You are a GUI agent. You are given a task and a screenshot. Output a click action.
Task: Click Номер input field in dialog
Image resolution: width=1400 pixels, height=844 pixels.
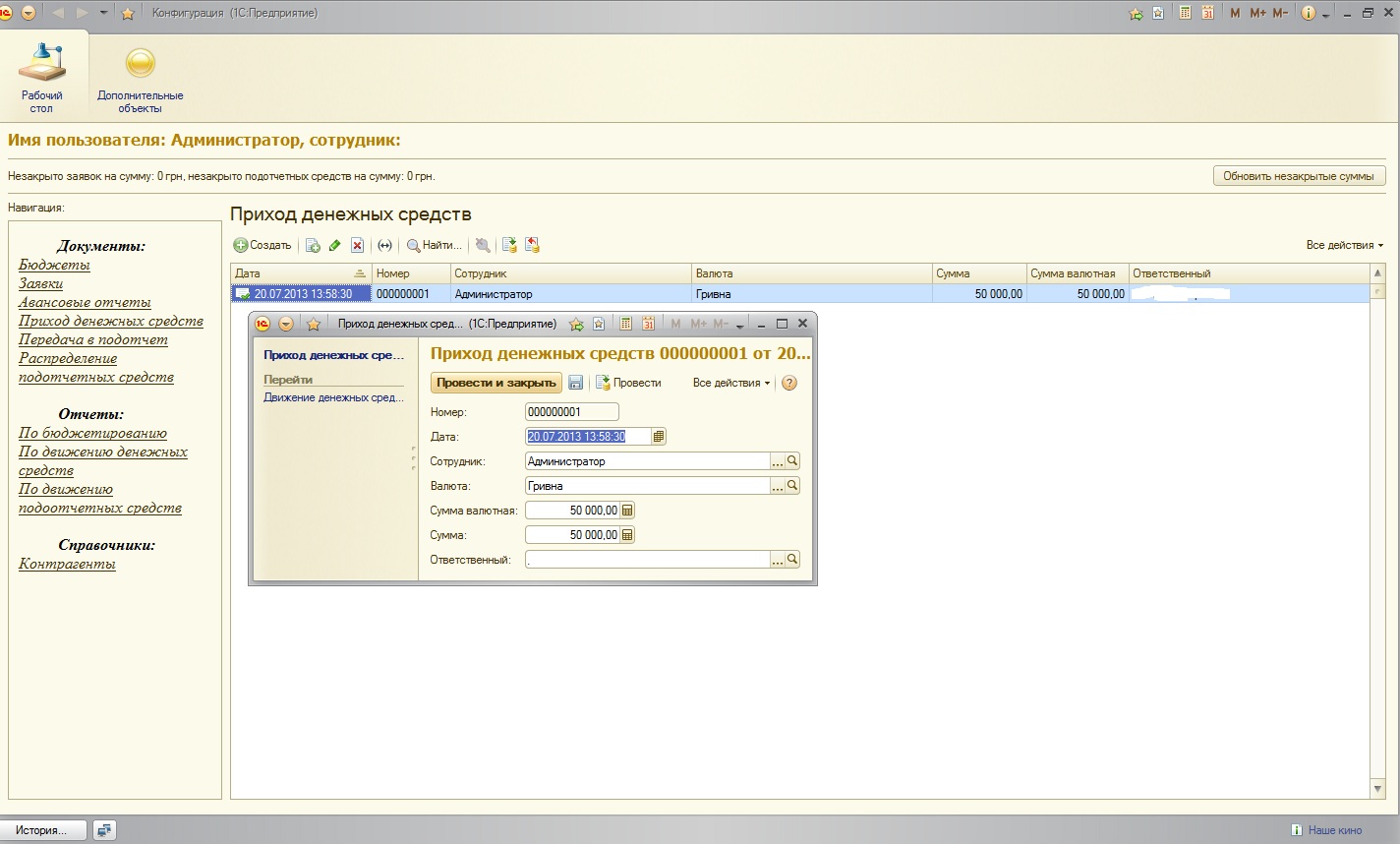(x=572, y=412)
